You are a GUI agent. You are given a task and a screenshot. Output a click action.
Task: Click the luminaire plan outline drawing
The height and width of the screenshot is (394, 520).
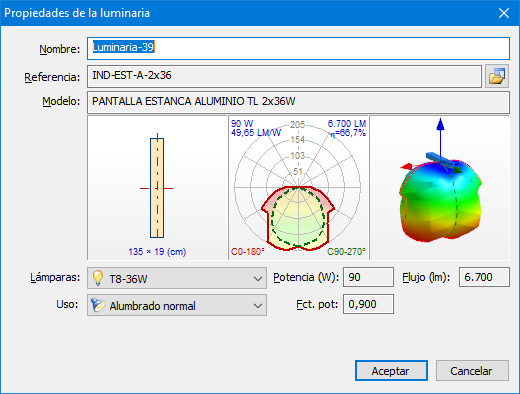157,188
